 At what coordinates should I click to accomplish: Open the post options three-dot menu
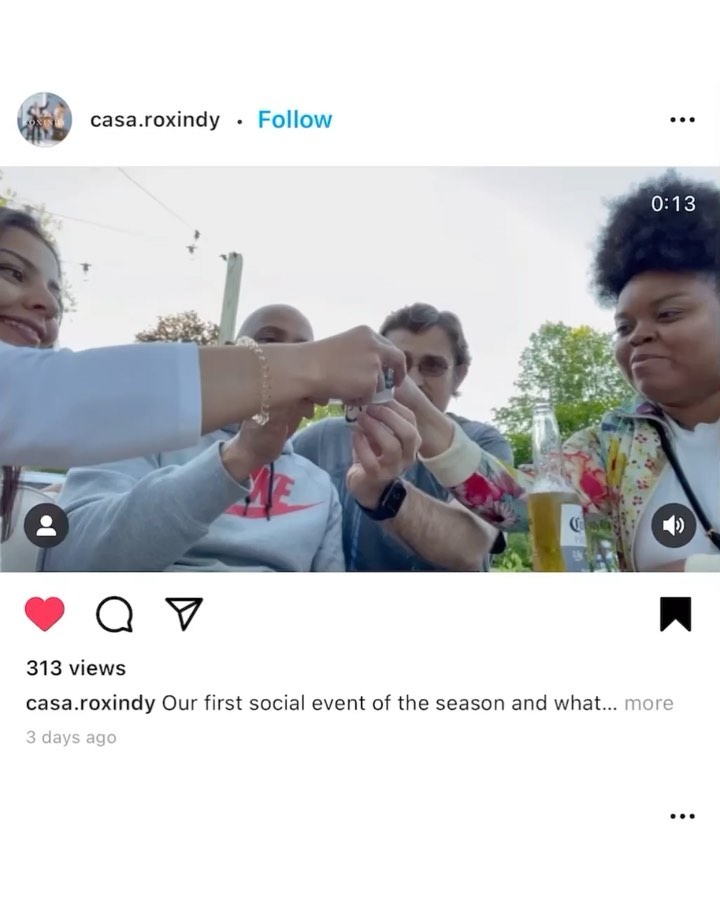click(682, 120)
